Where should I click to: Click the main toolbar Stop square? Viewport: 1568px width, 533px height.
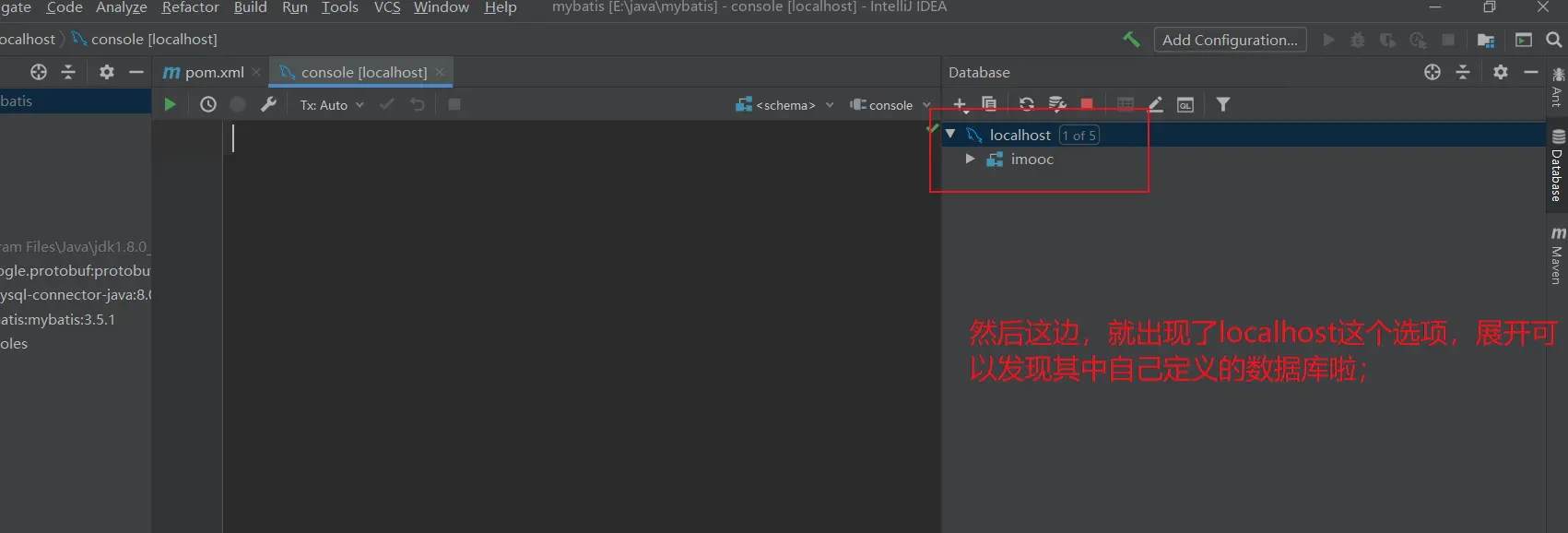[x=1448, y=40]
